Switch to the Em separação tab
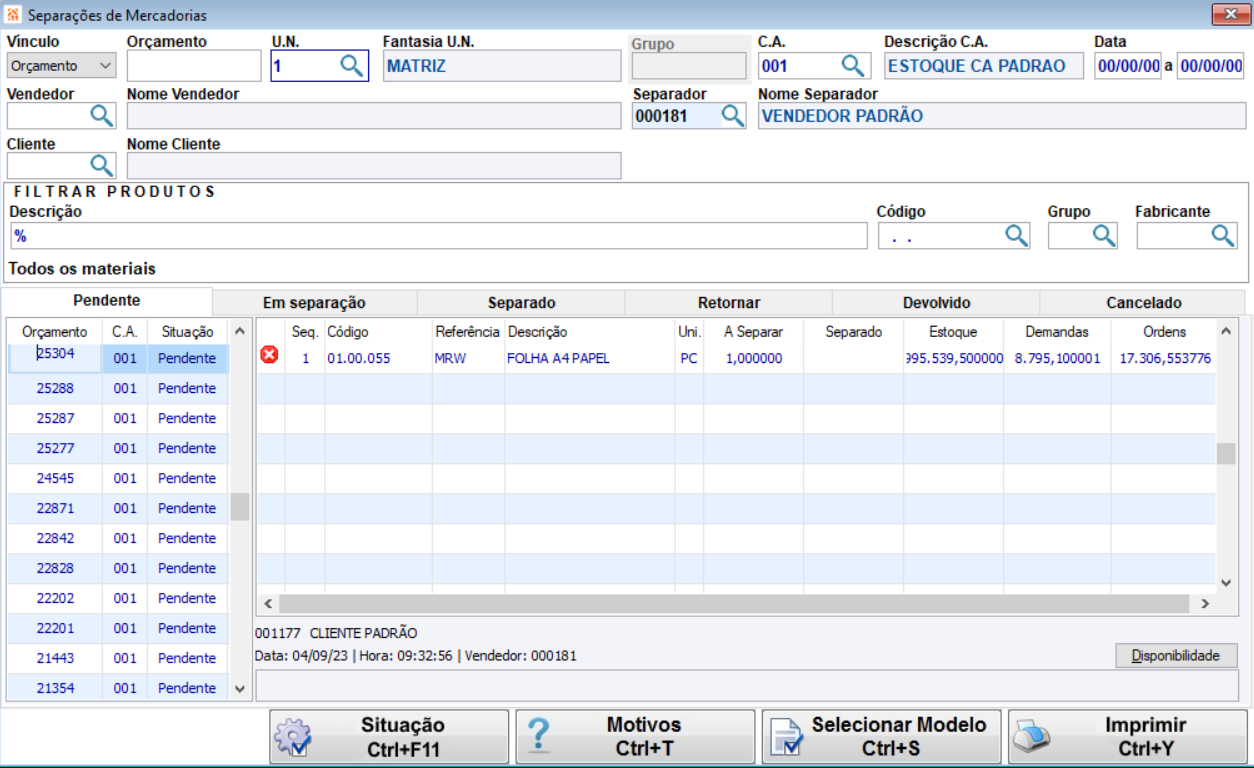Screen dimensions: 1254x768 pos(314,303)
